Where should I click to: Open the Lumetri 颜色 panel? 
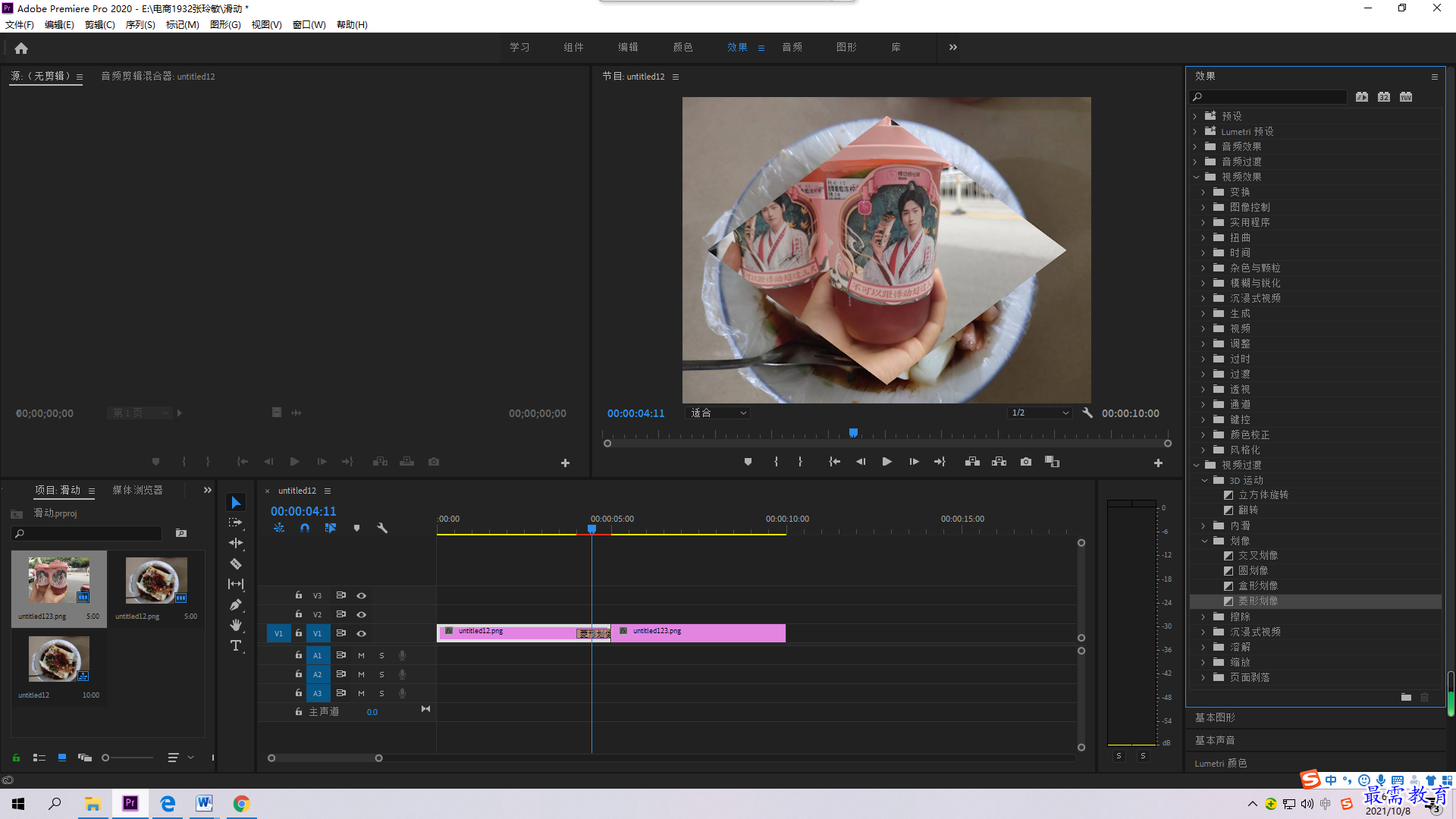click(1220, 763)
